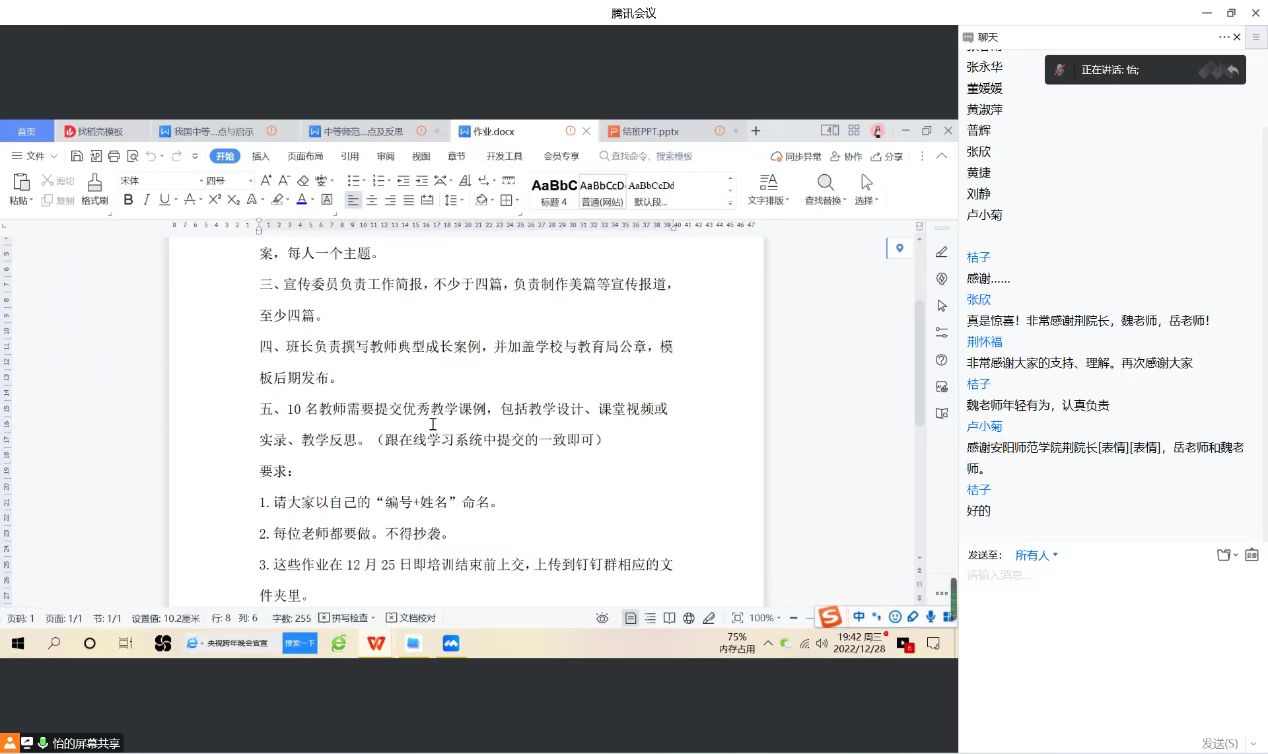Click the 分享 (Share) button
Viewport: 1268px width, 754px height.
887,157
